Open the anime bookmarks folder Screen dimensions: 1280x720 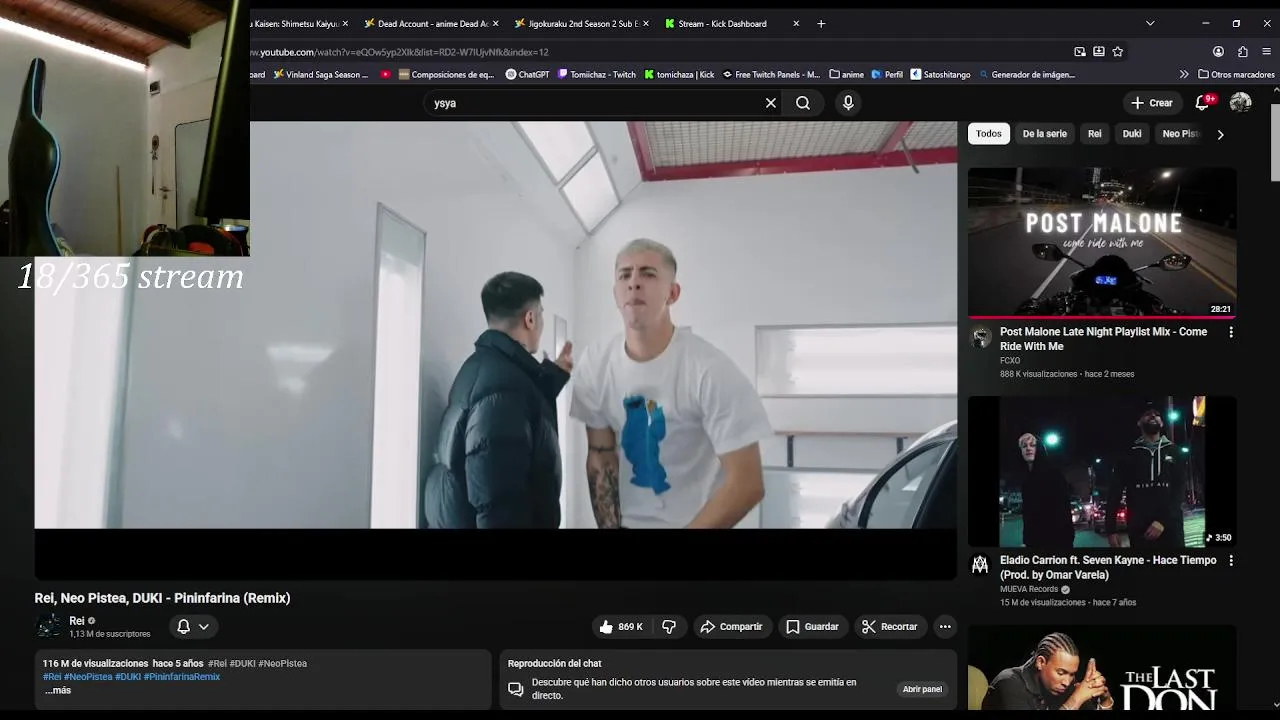[x=846, y=75]
